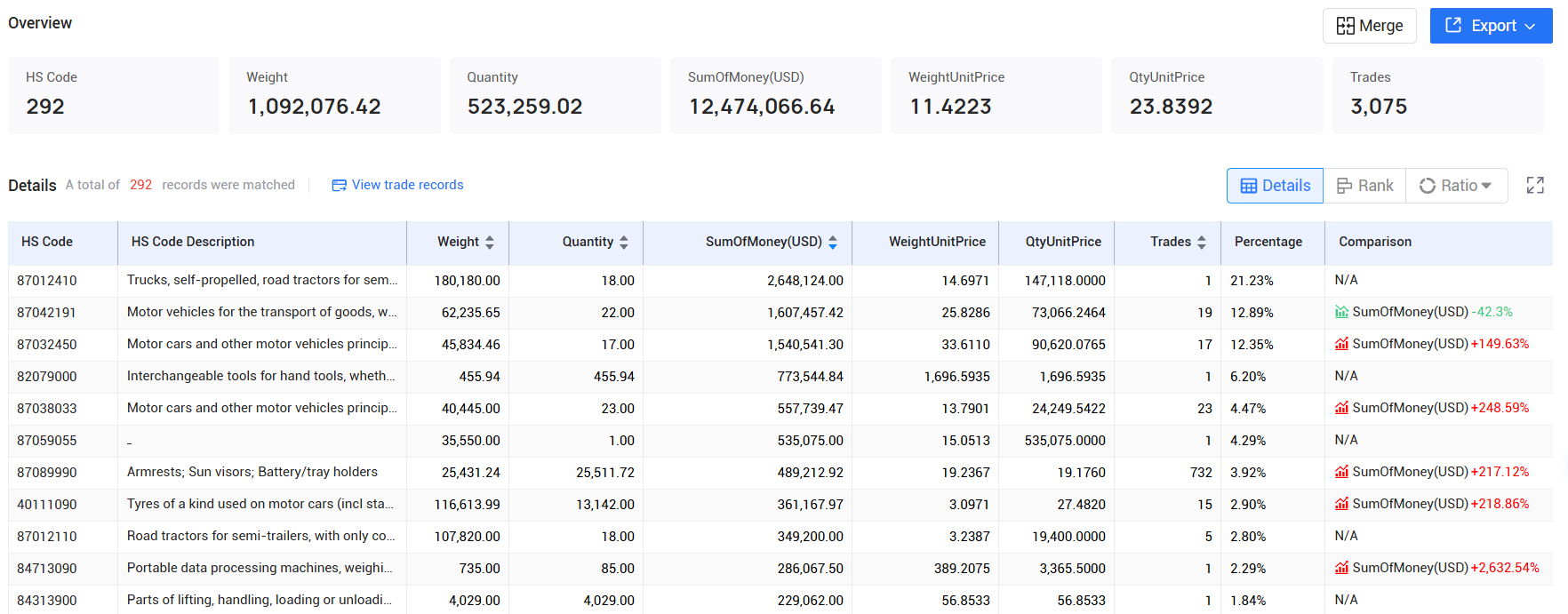Click description 'Portable data processing machines'

[260, 568]
